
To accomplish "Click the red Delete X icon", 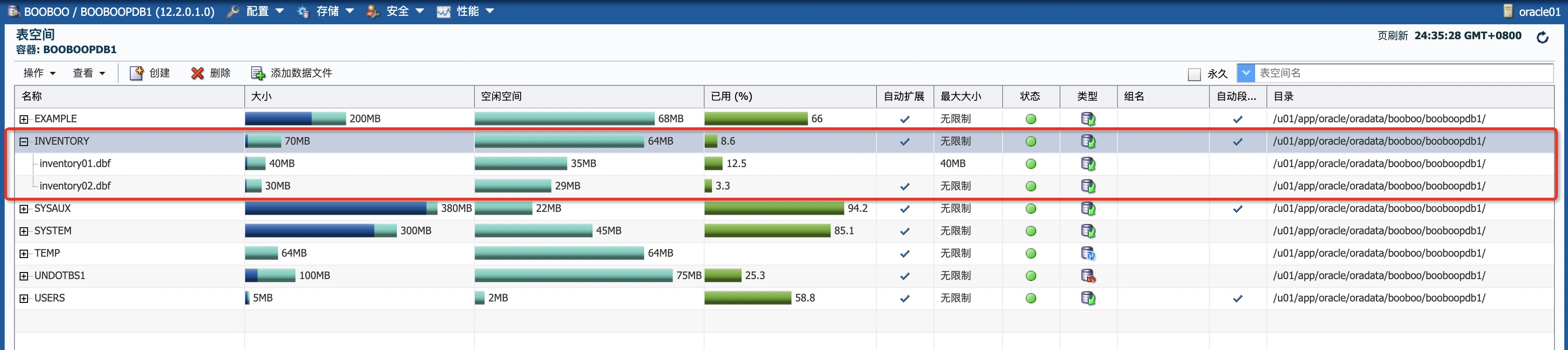I will point(197,73).
